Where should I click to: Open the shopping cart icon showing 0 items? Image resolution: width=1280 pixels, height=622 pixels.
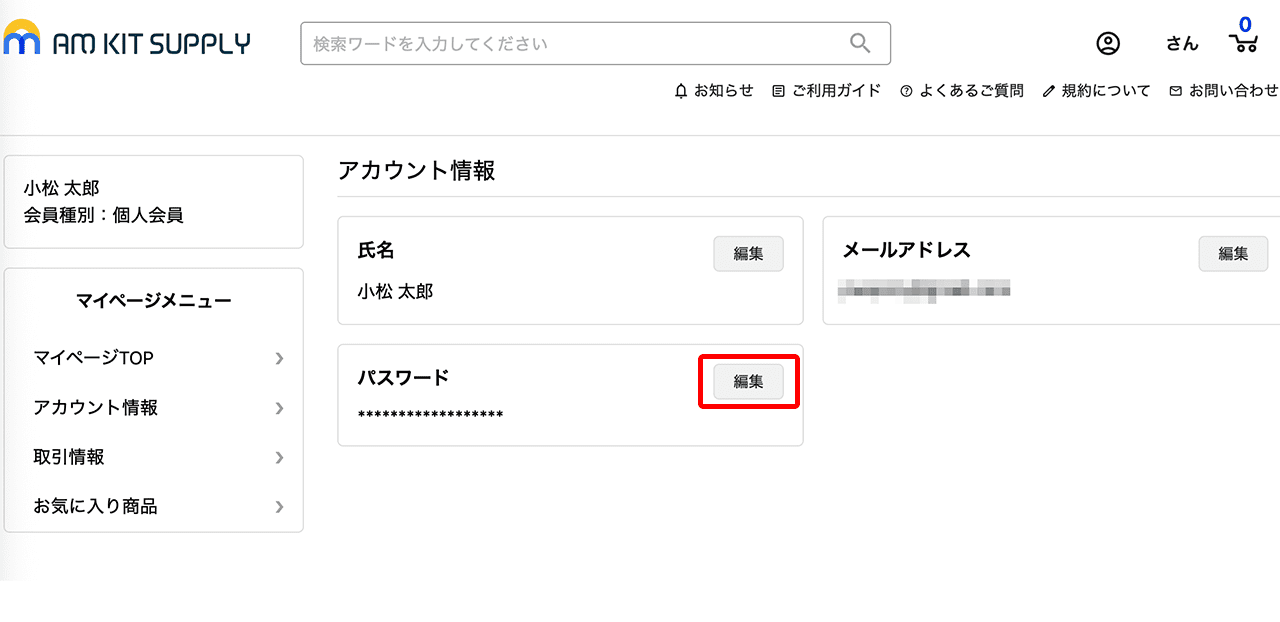[1243, 43]
